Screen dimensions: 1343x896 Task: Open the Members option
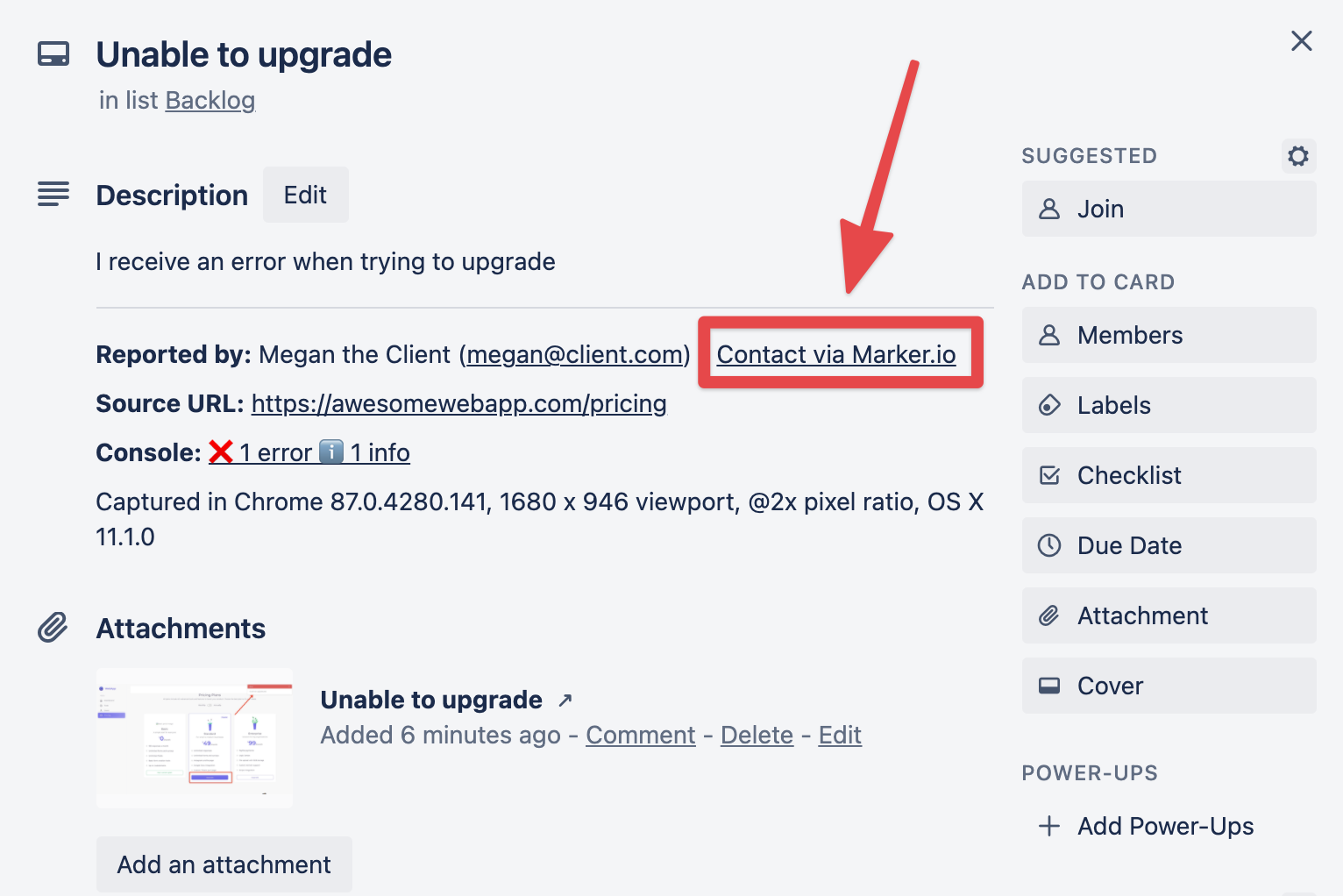[1169, 335]
